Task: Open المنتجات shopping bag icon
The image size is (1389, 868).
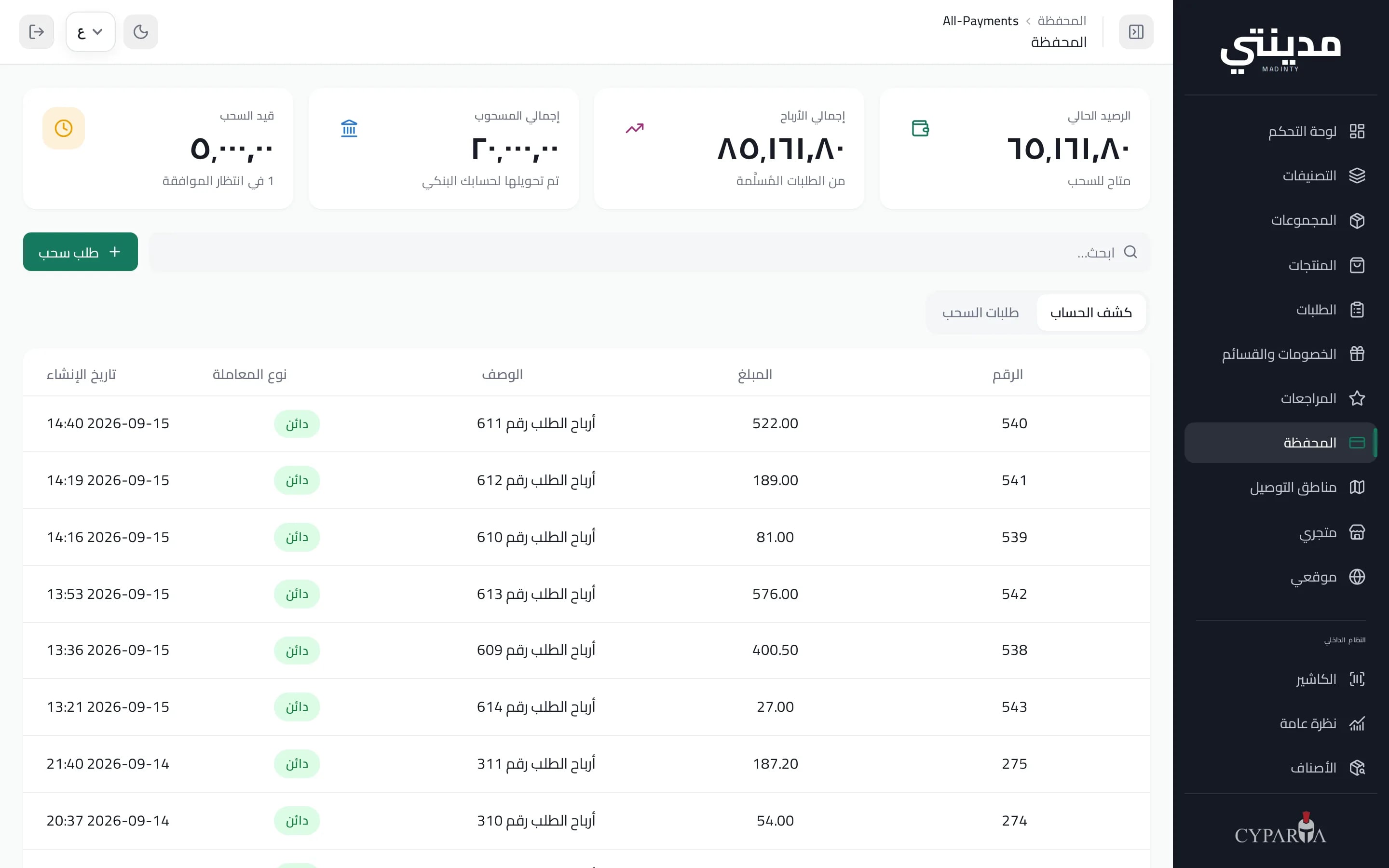Action: pos(1357,265)
